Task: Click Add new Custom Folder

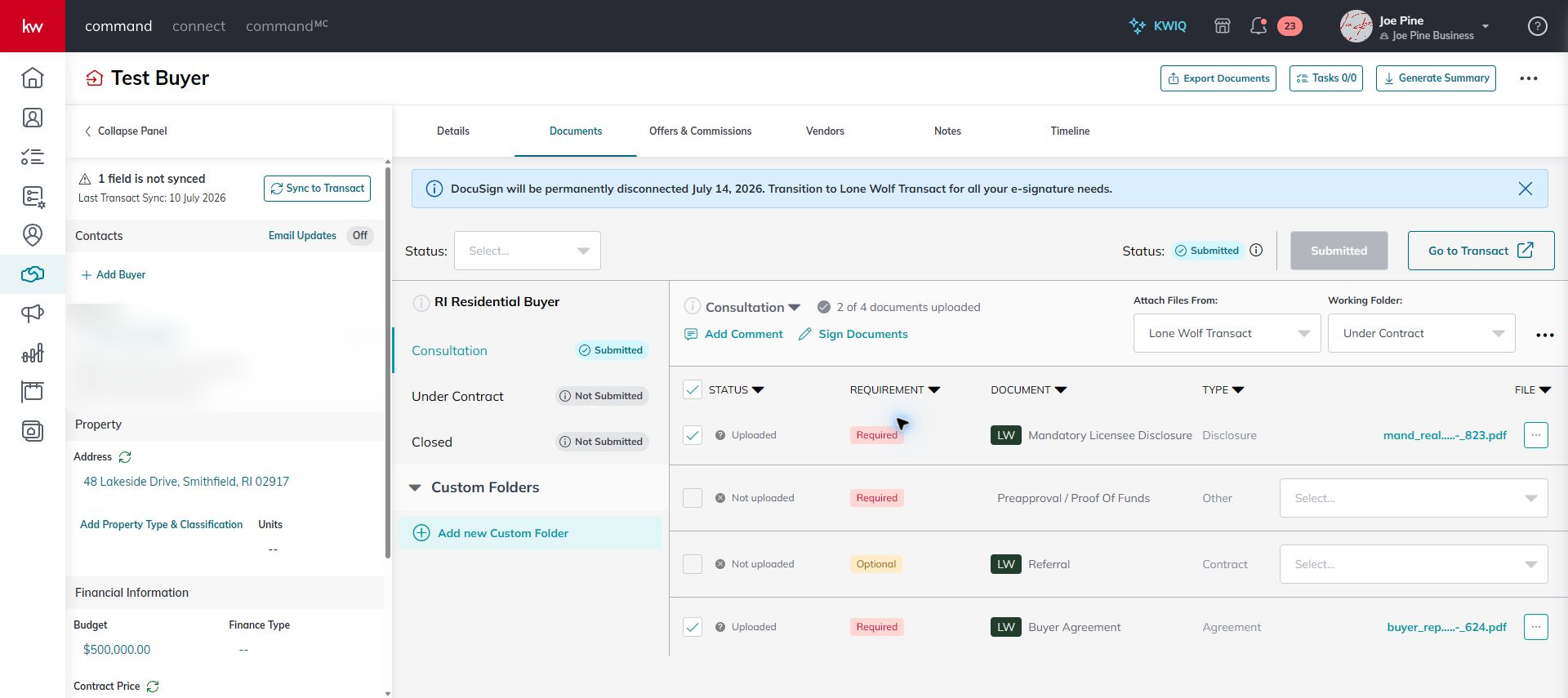Action: (x=531, y=533)
